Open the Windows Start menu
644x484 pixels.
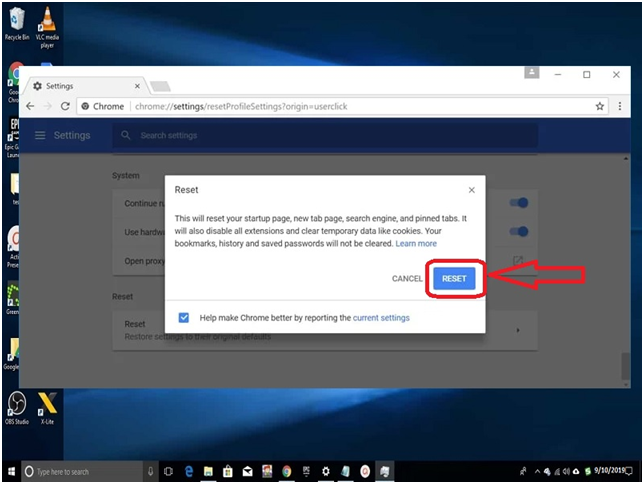(12, 471)
